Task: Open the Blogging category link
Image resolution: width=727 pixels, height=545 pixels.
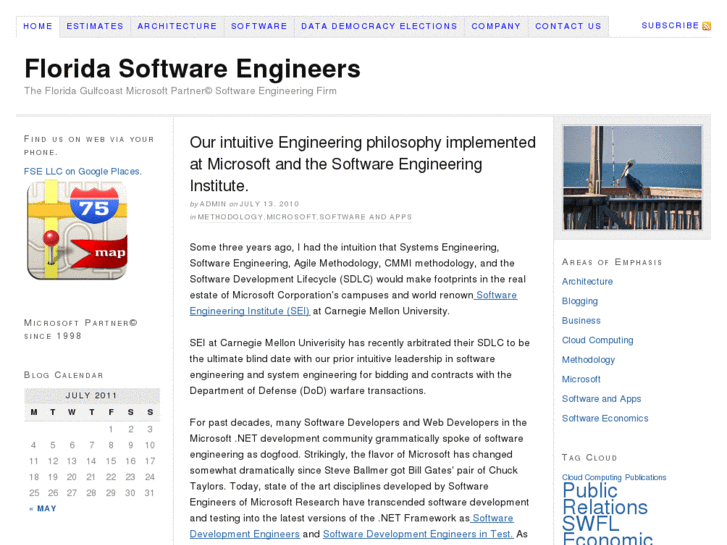Action: (x=580, y=301)
